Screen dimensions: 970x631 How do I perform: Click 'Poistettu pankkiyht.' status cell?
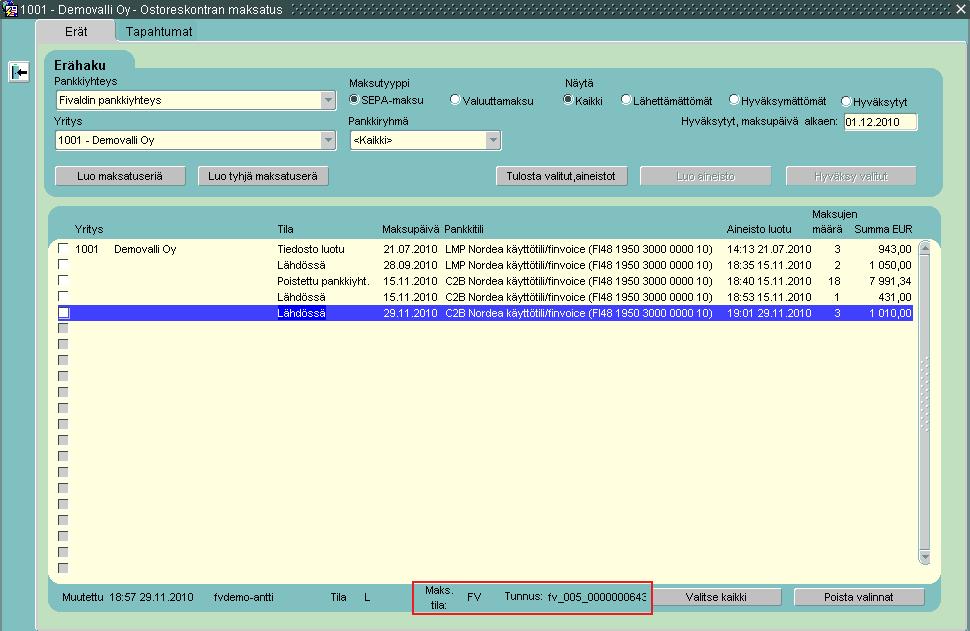coord(323,281)
